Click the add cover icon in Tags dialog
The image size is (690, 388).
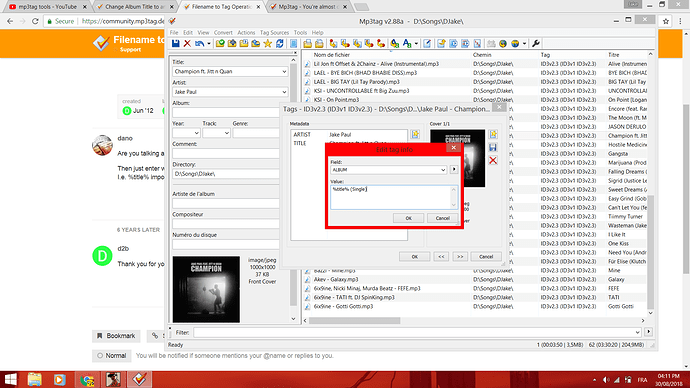coord(493,134)
